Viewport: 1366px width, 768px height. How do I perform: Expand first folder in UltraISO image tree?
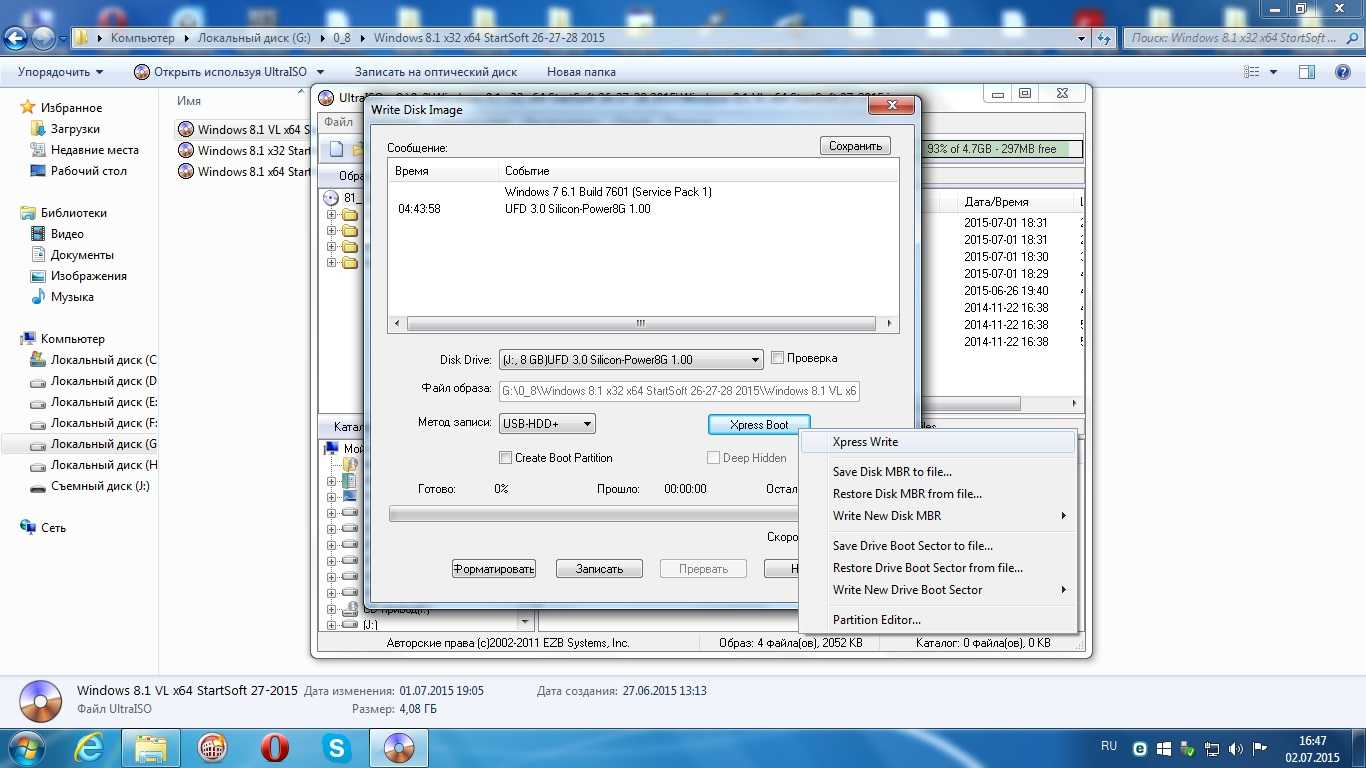[331, 215]
